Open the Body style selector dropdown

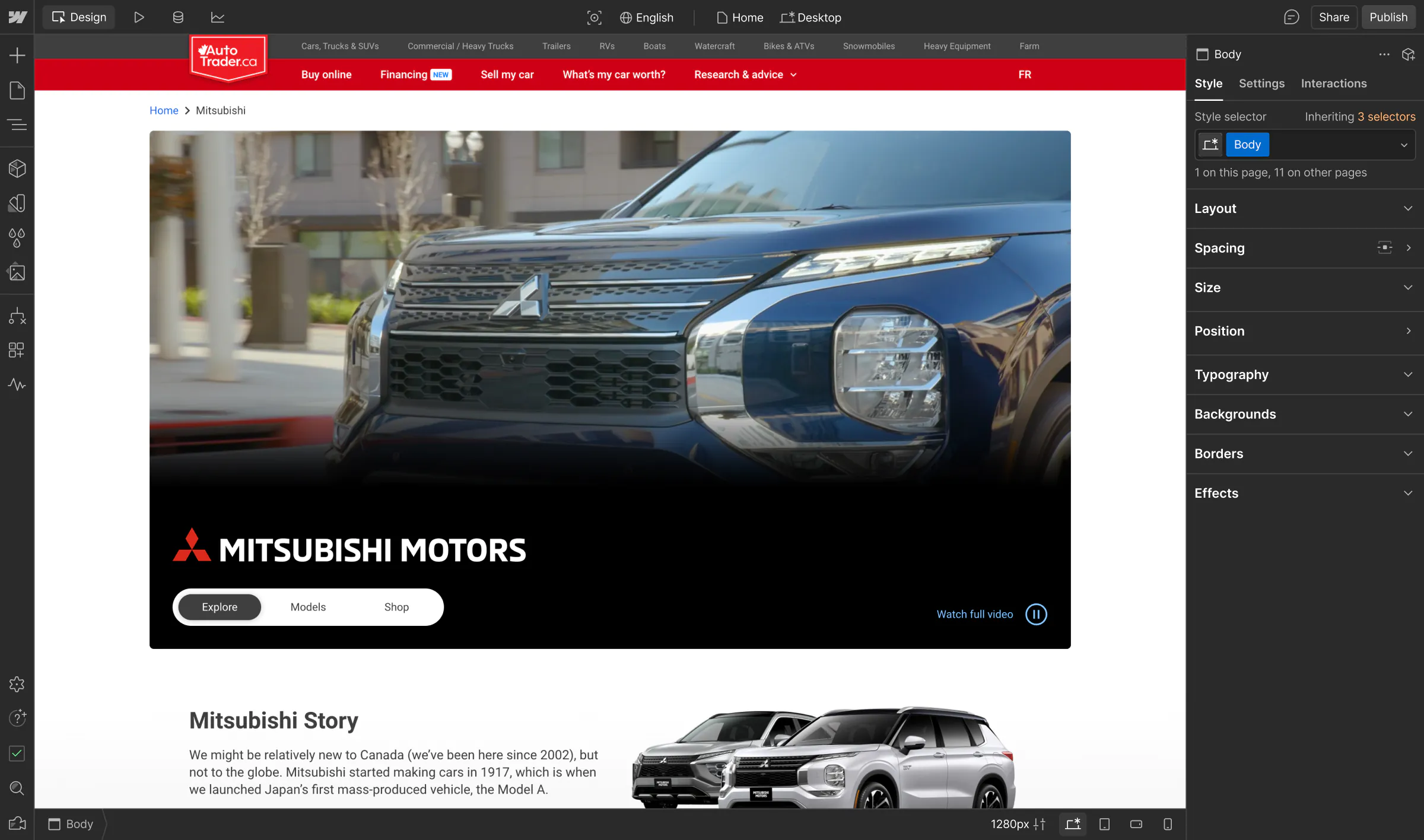coord(1403,144)
